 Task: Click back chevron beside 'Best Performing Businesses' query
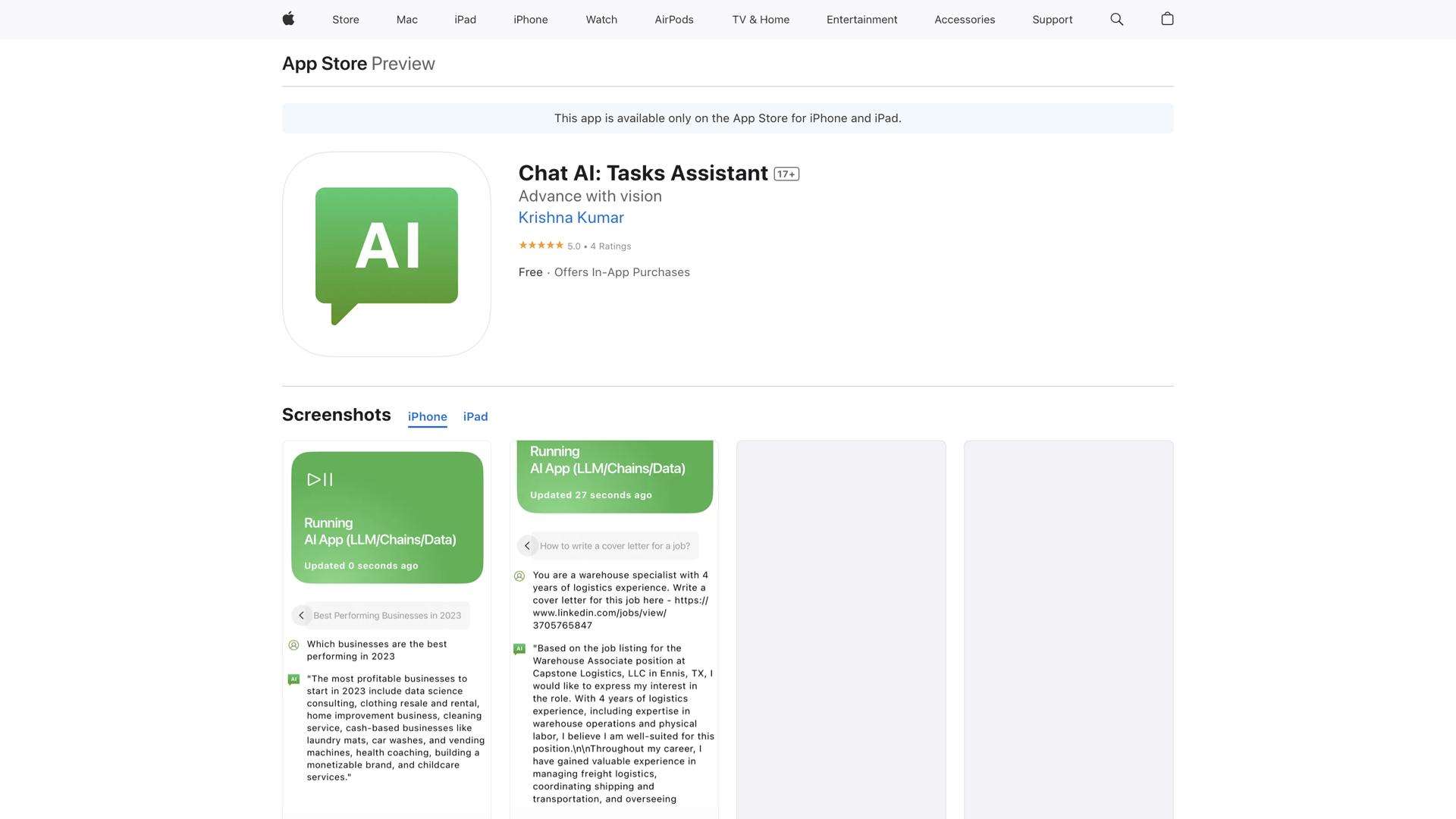click(x=301, y=615)
